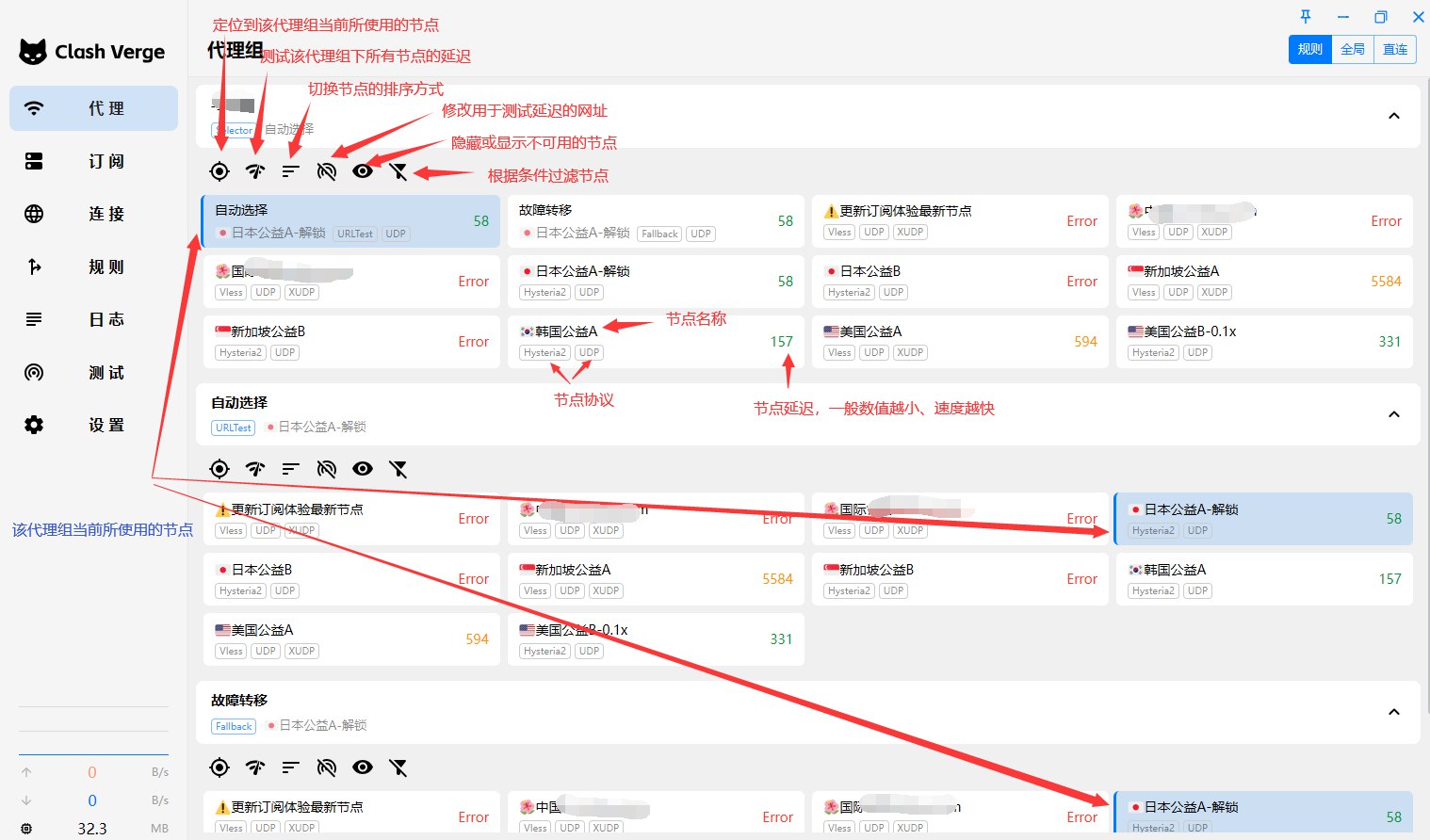1430x840 pixels.
Task: Pin the window with the pushpin icon
Action: point(1306,17)
